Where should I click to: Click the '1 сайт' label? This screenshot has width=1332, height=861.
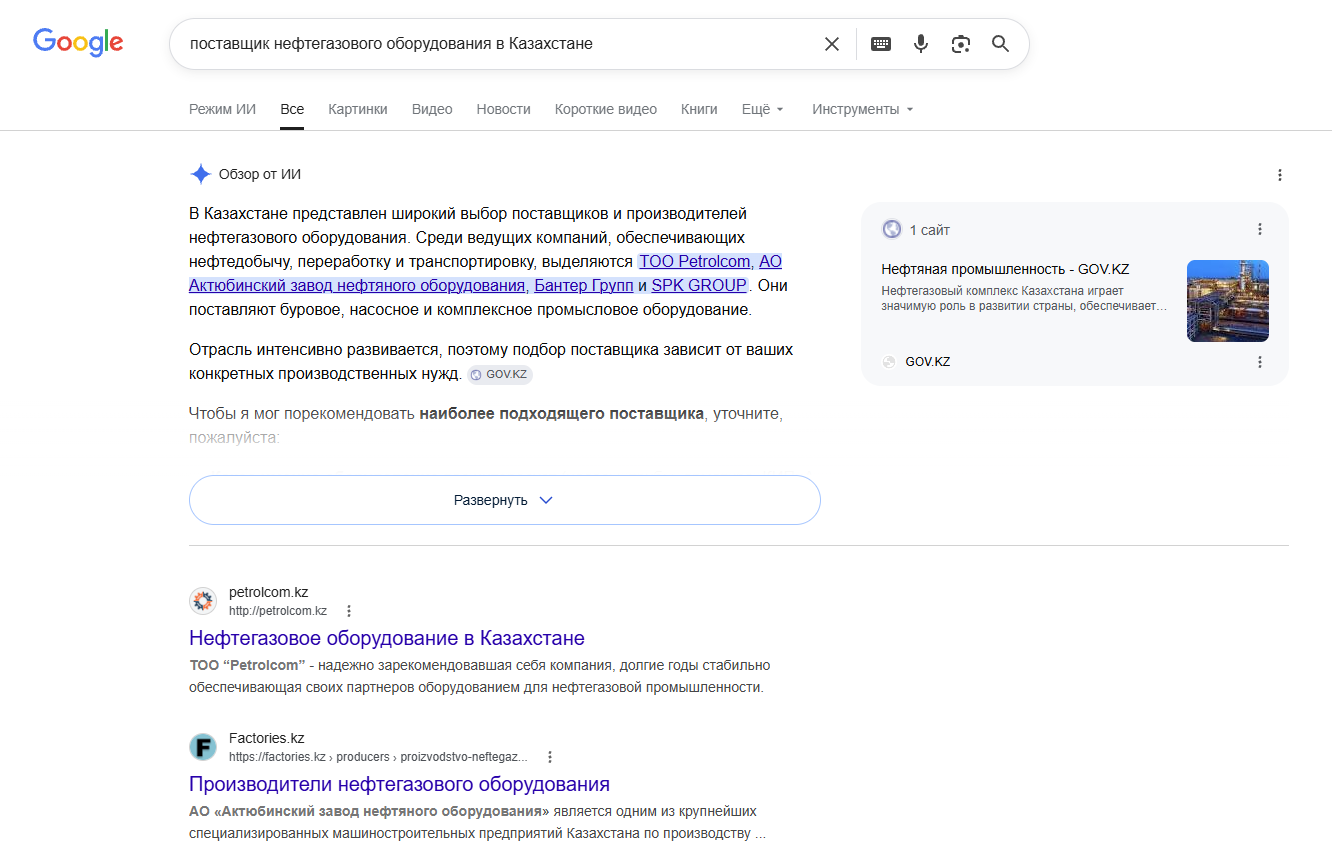click(930, 230)
